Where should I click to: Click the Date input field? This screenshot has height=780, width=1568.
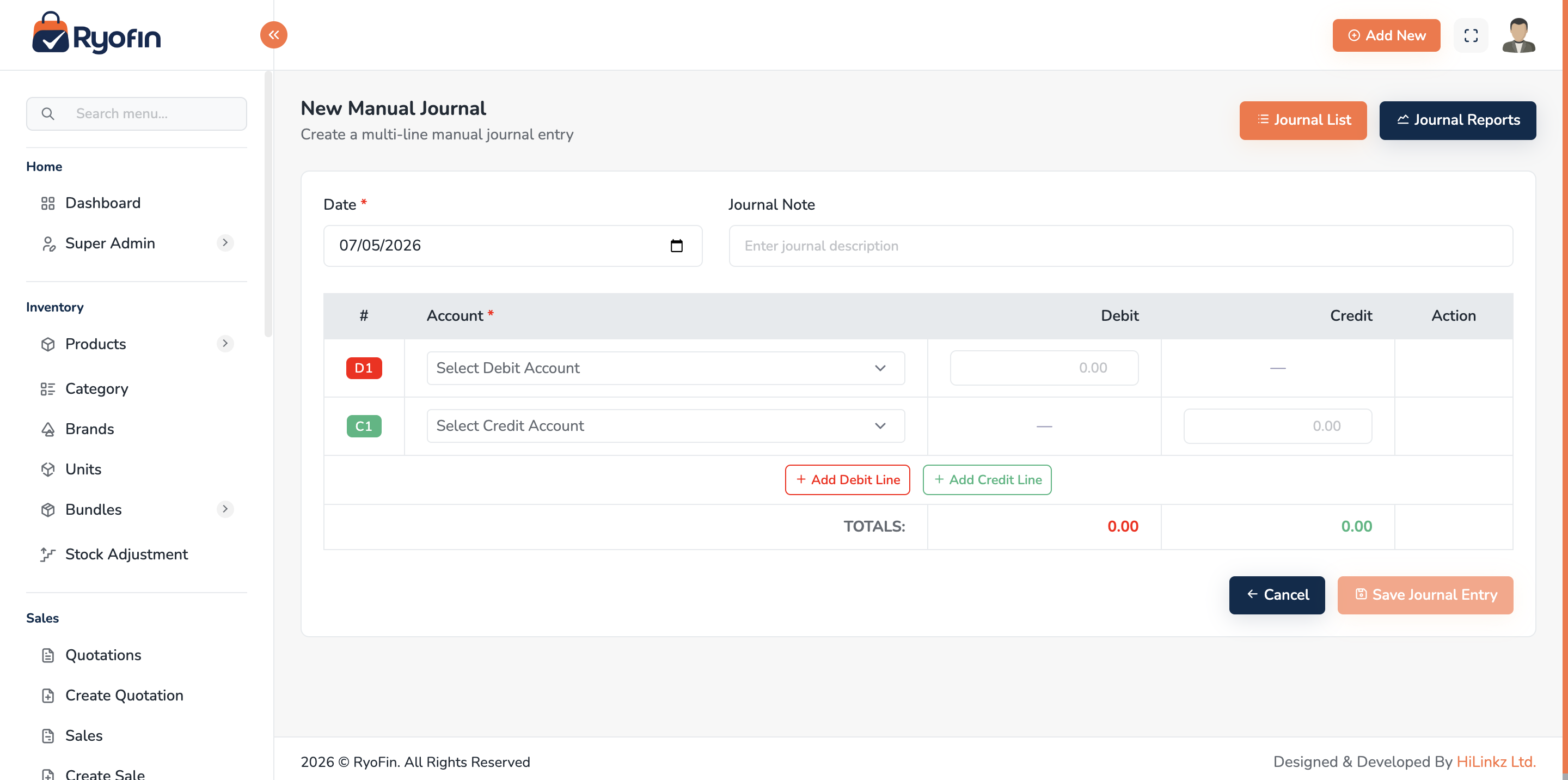(512, 246)
